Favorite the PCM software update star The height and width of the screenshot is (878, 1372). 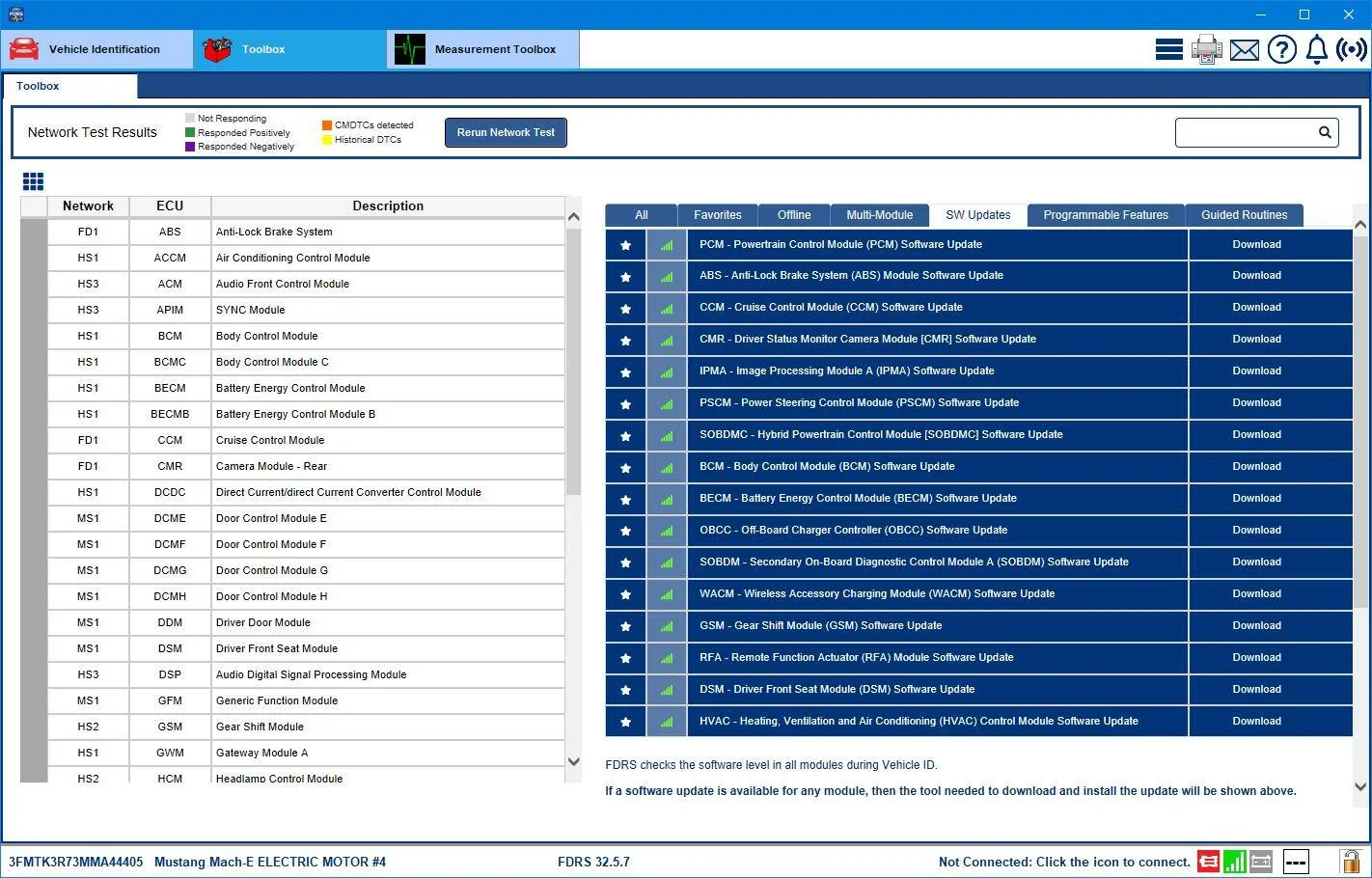click(625, 245)
